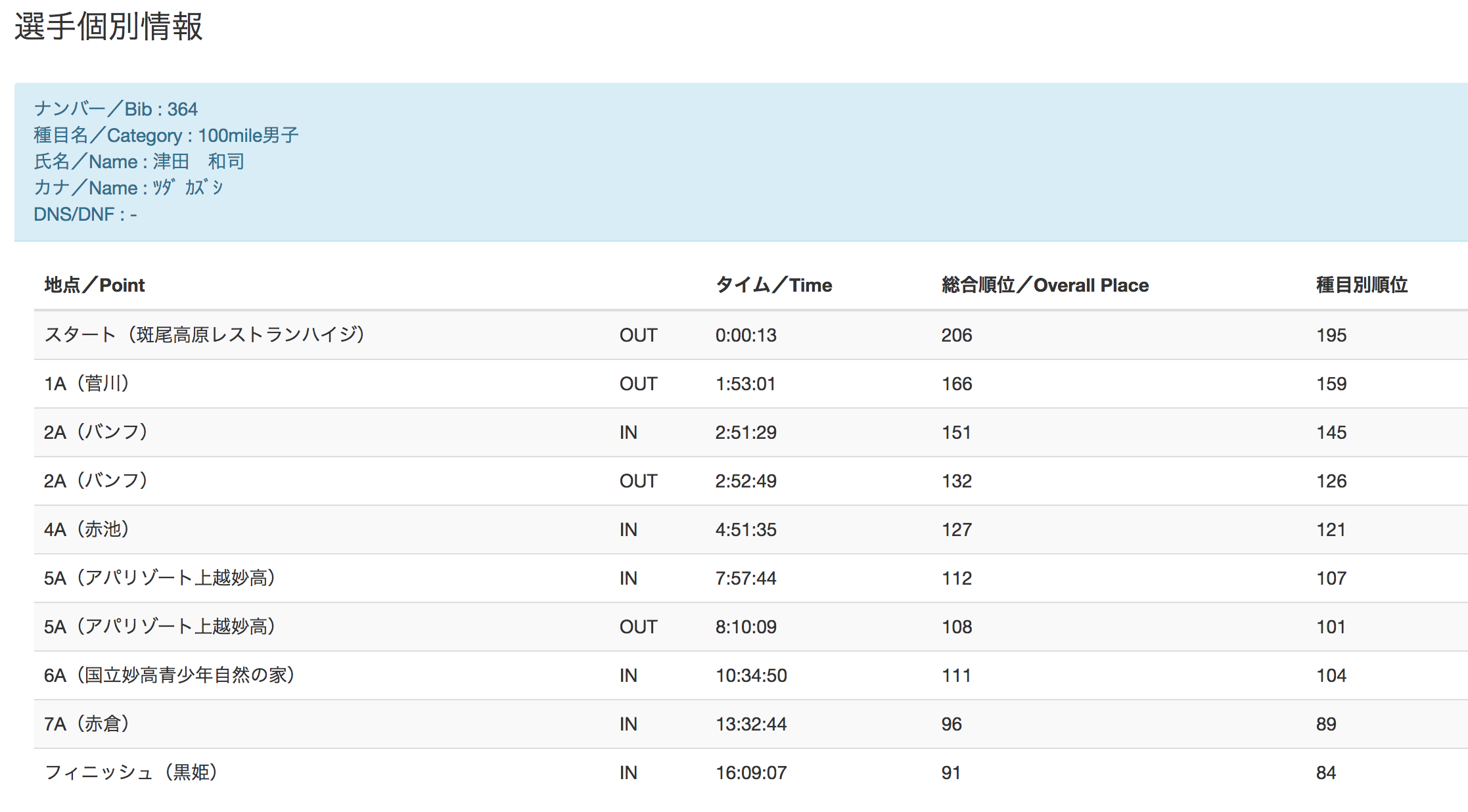Click the タイム/Time column header

click(773, 285)
